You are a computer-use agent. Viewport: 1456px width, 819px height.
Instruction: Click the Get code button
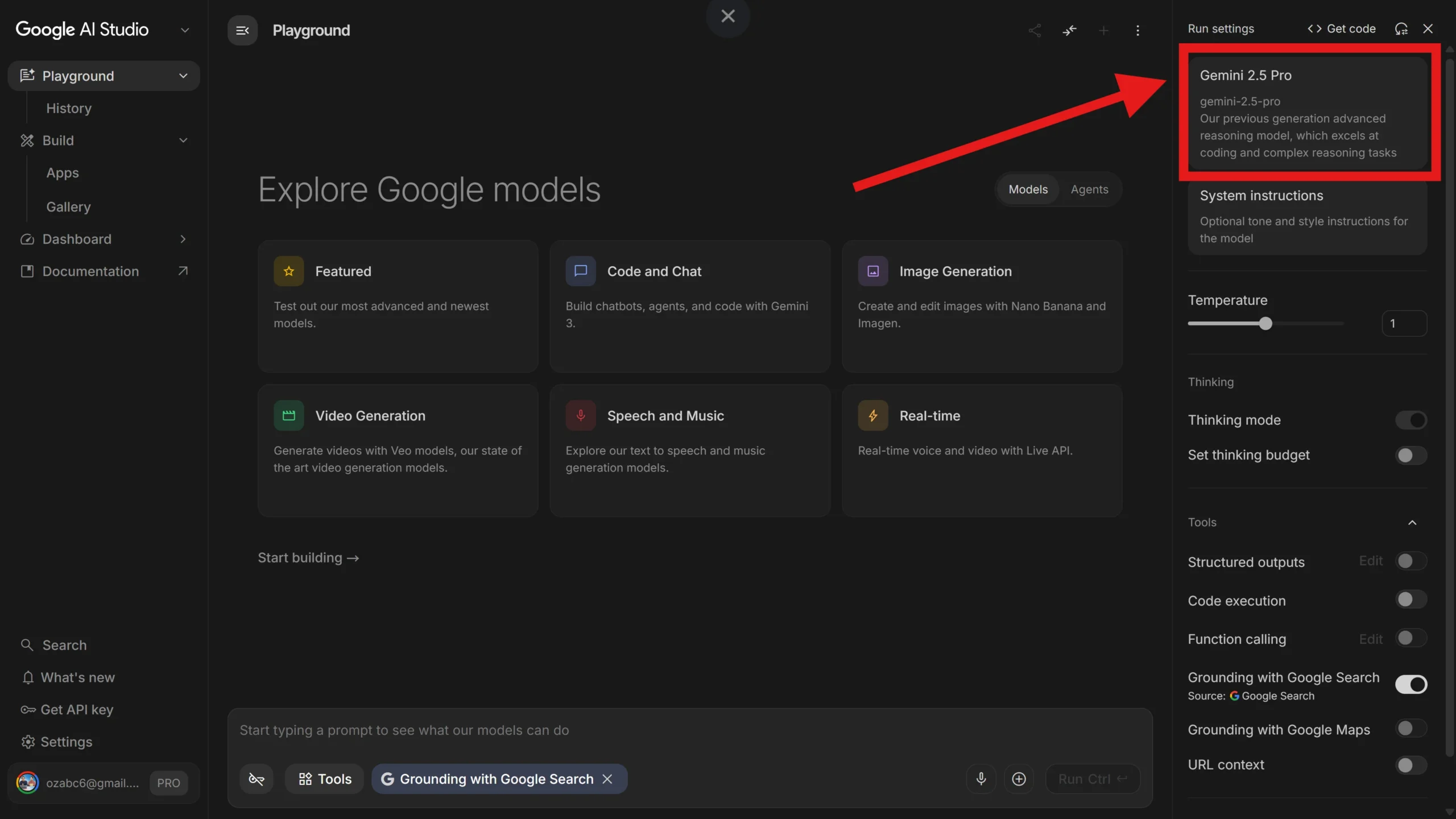(x=1341, y=28)
